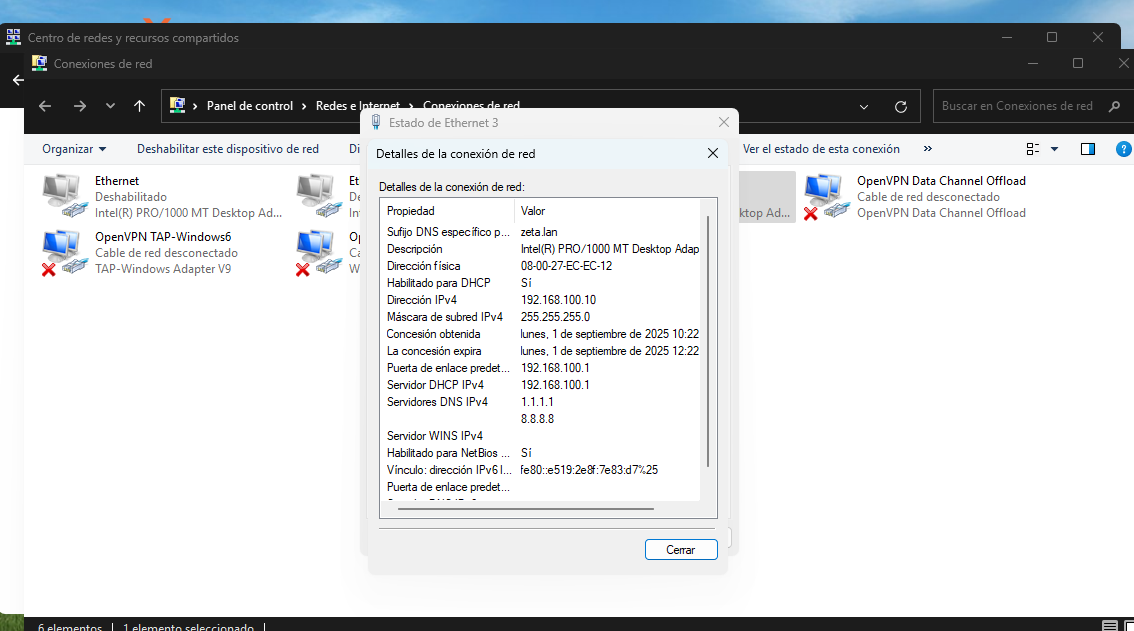The image size is (1134, 631).
Task: Open the recent locations dropdown arrow
Action: point(110,106)
